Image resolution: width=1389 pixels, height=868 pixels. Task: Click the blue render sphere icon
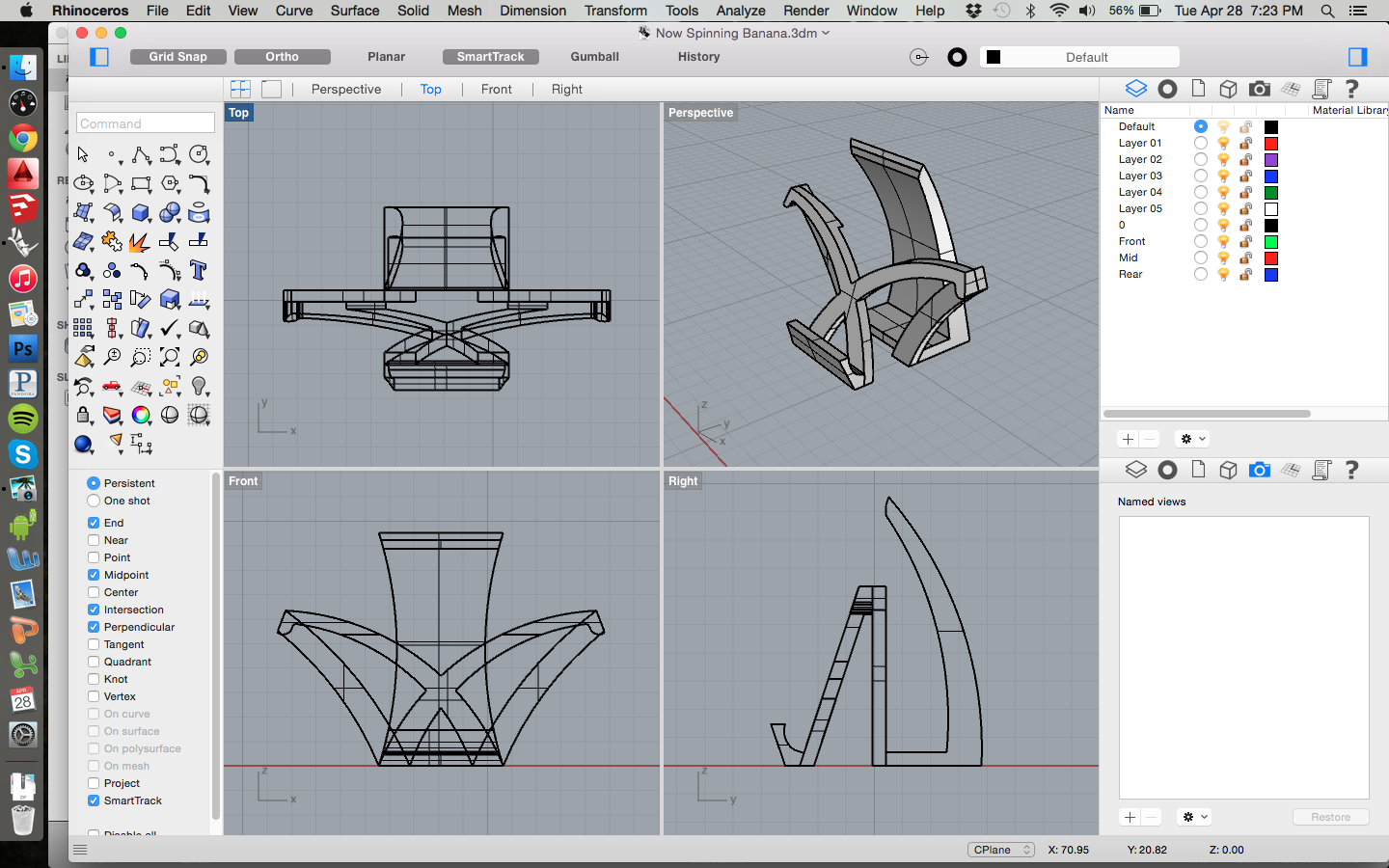click(x=83, y=444)
